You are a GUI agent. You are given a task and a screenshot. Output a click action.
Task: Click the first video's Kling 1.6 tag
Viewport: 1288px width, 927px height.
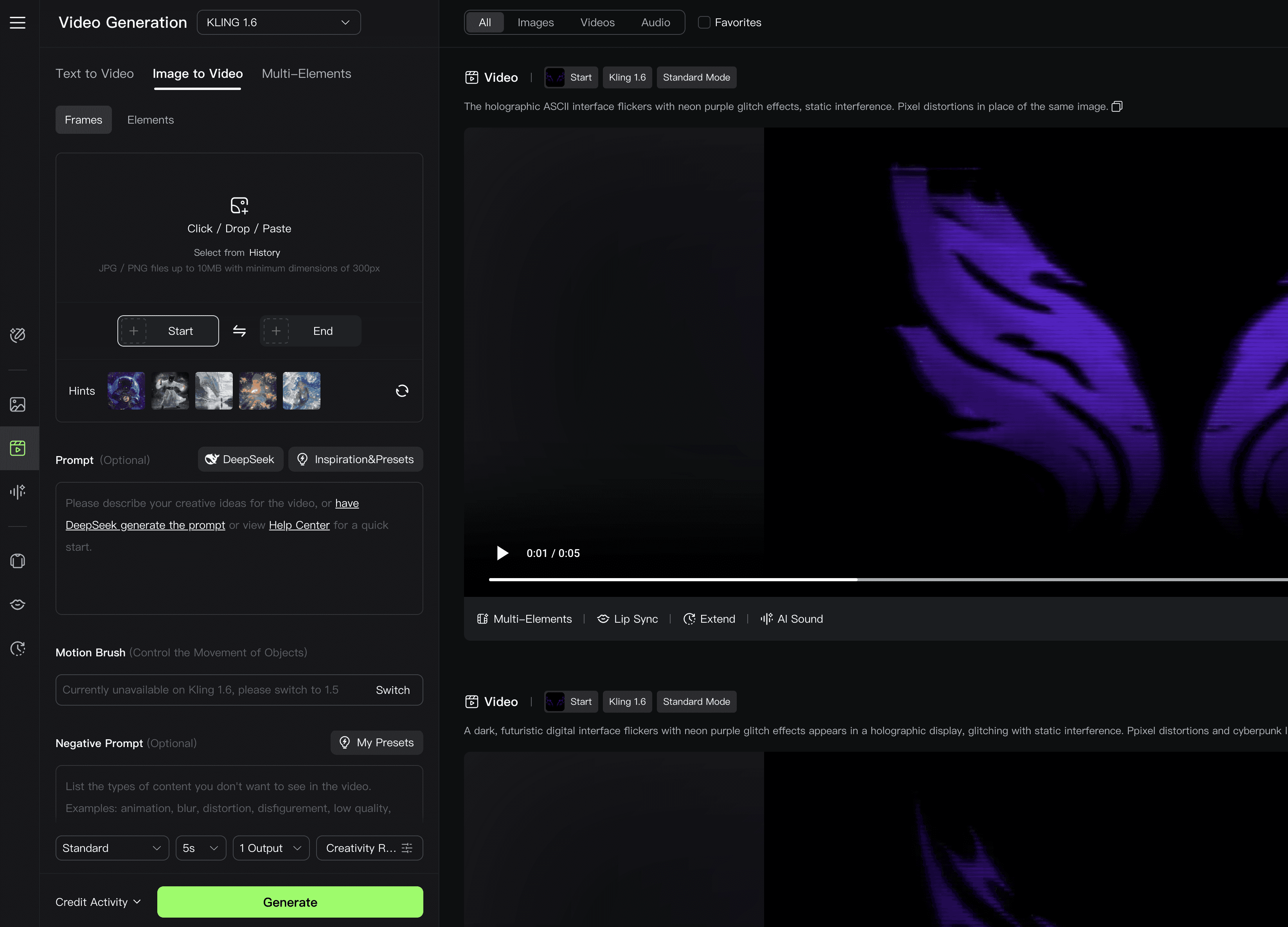[x=628, y=77]
